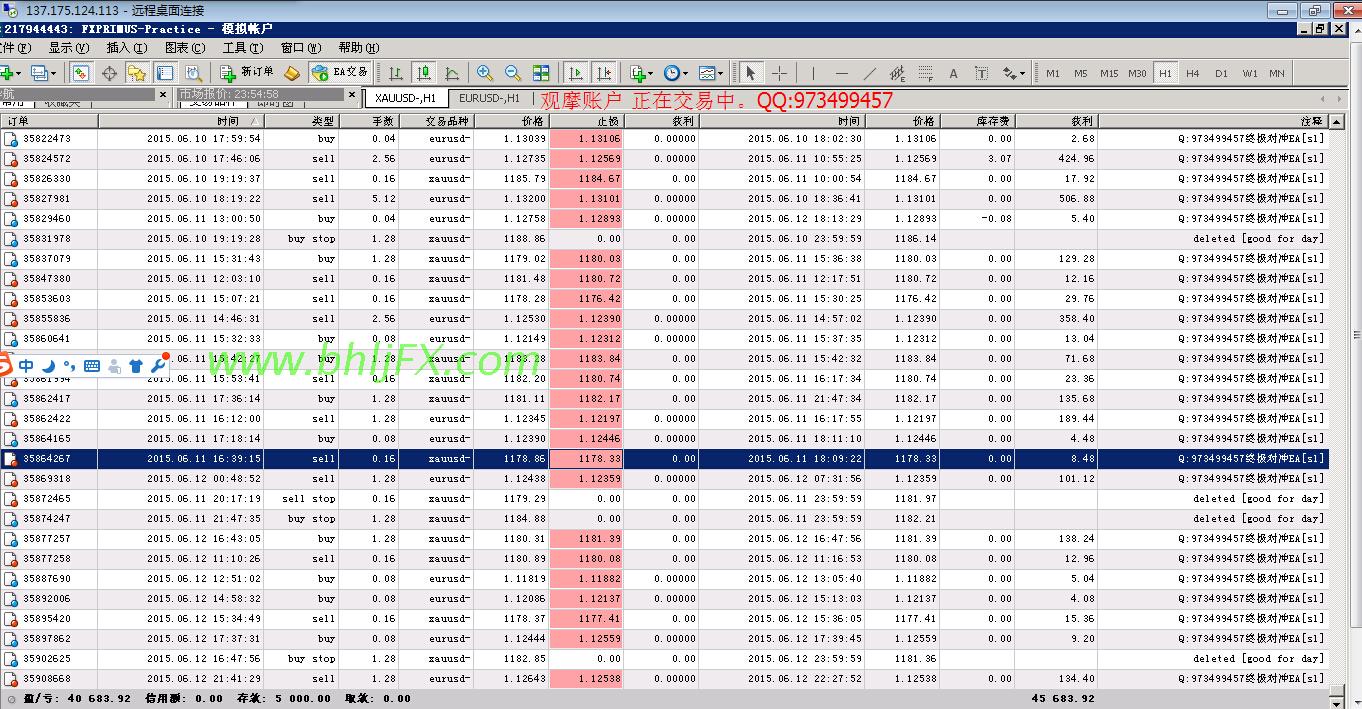
Task: Open the 图表 menu
Action: pyautogui.click(x=184, y=47)
